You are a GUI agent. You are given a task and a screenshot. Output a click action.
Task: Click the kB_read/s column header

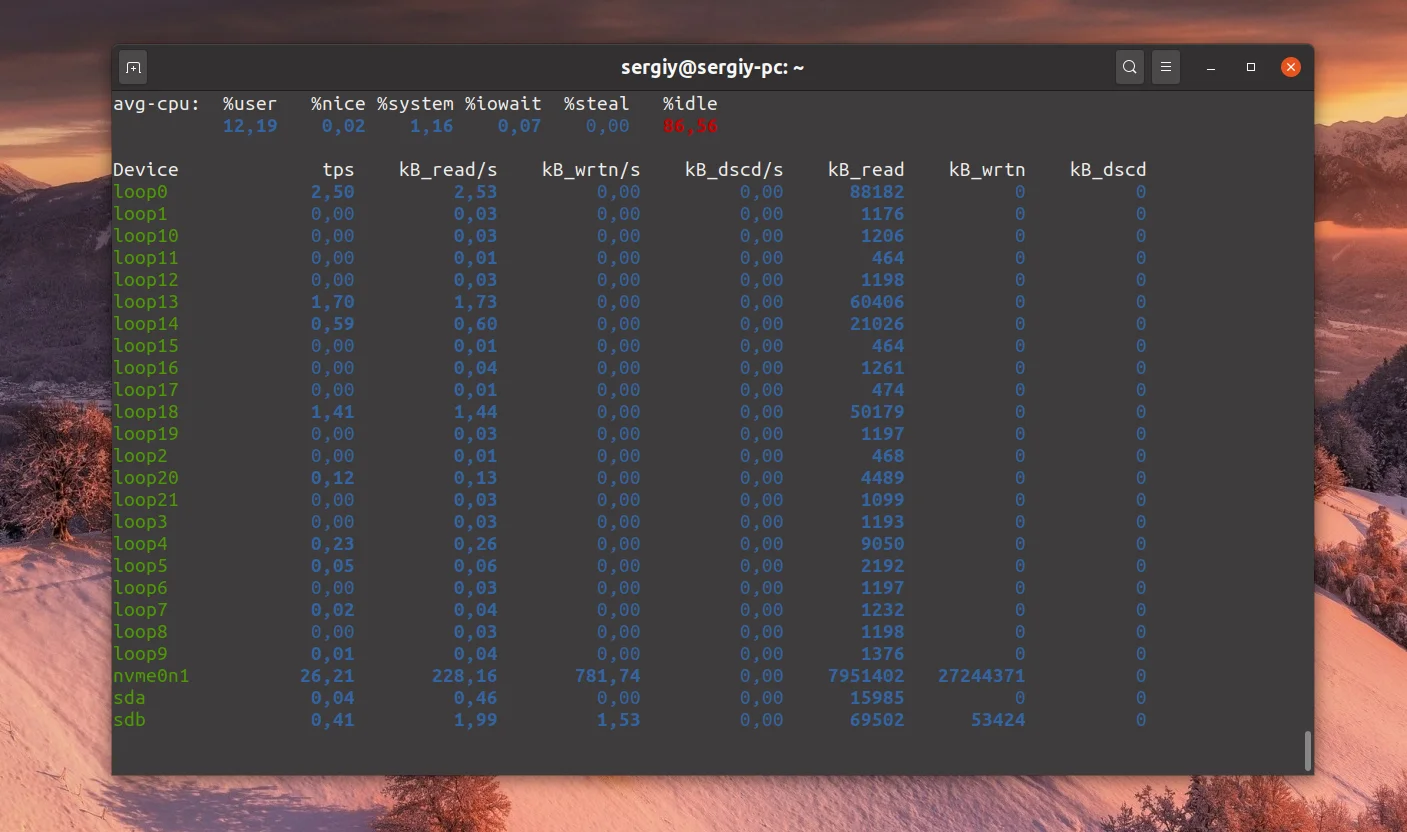(x=448, y=170)
